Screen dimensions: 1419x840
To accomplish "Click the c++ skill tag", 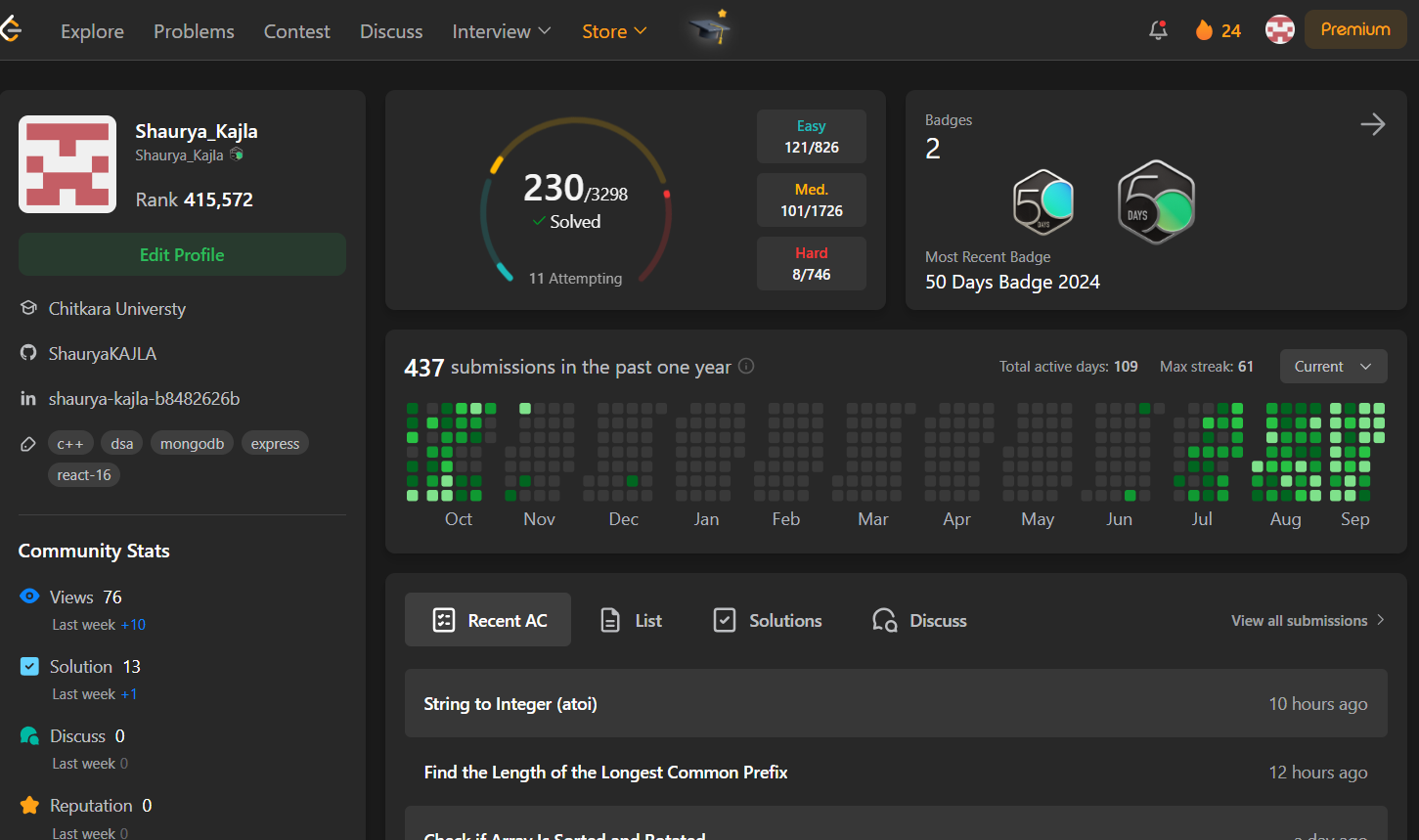I will point(70,443).
